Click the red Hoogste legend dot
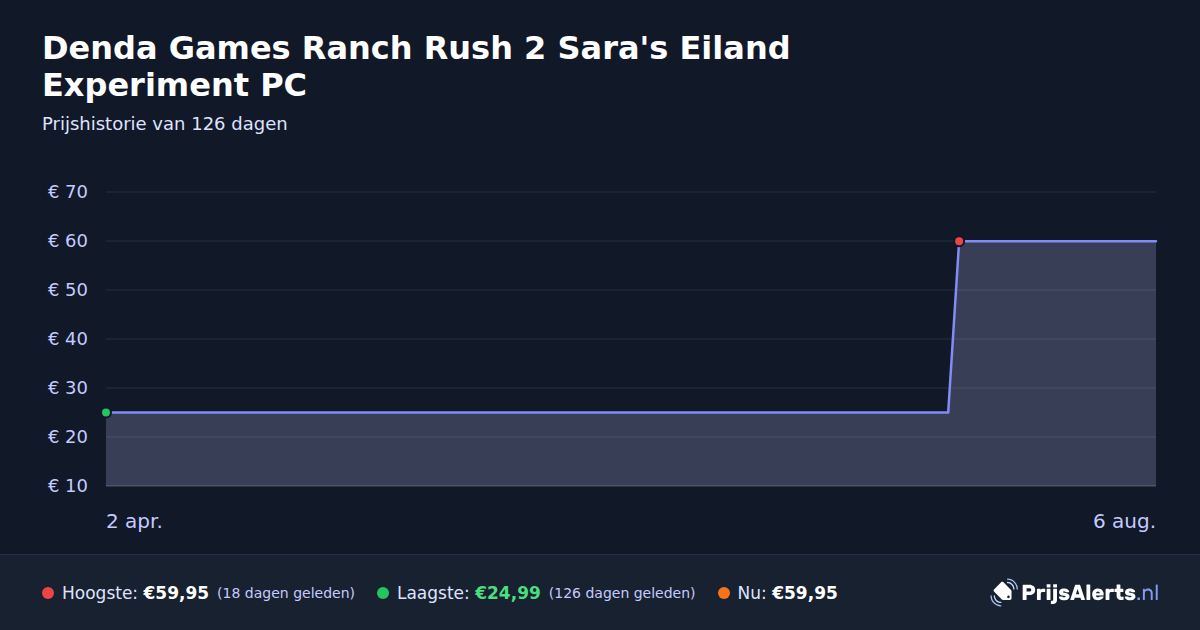Viewport: 1200px width, 630px height. pos(48,593)
